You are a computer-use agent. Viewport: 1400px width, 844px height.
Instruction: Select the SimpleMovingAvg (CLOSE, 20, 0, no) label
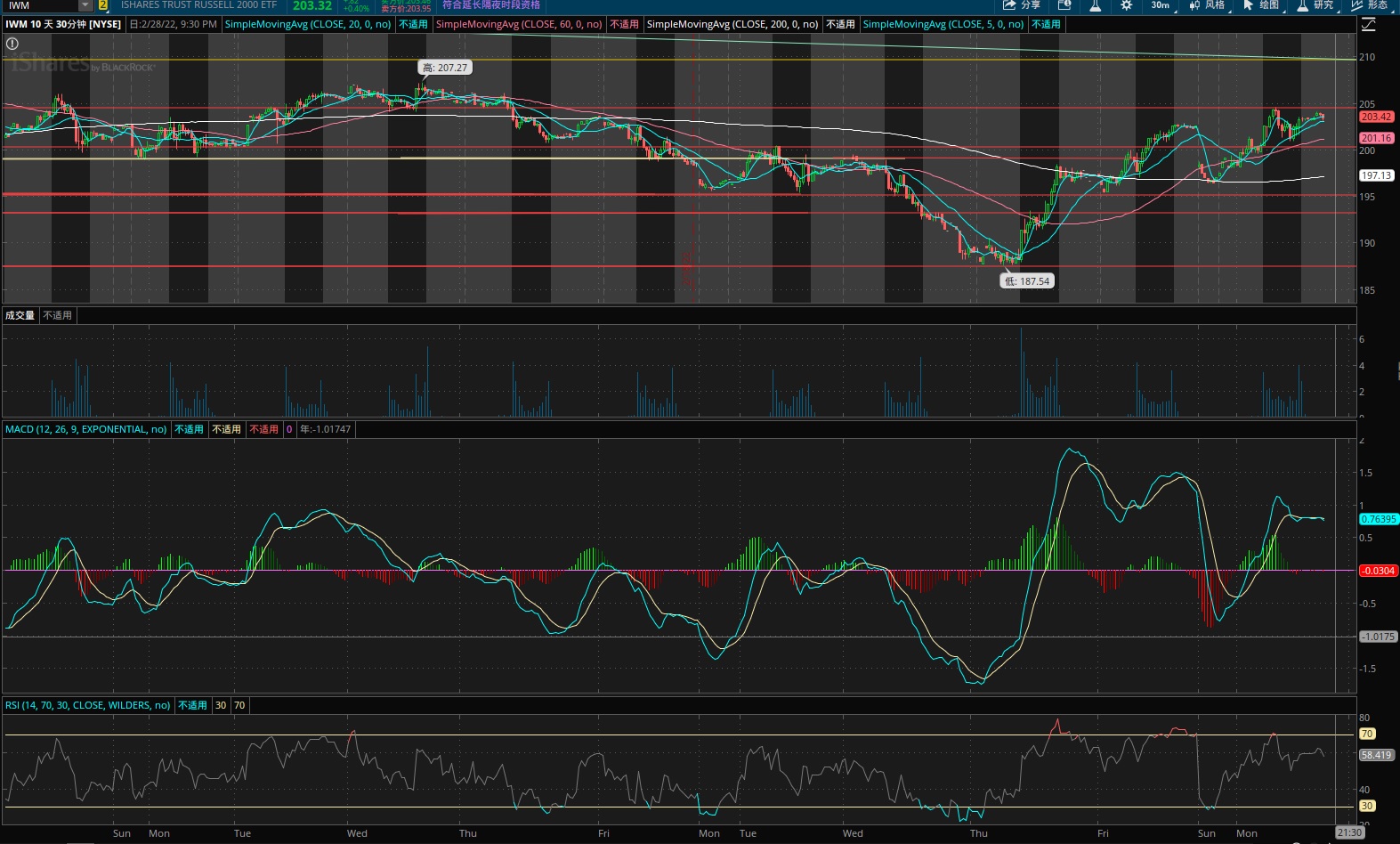click(308, 24)
